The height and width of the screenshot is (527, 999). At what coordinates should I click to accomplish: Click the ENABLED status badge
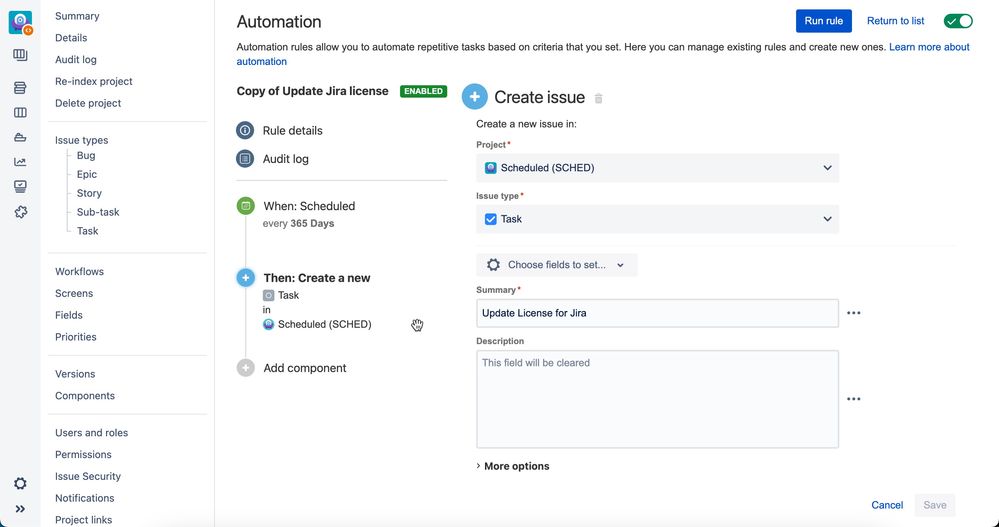coord(424,91)
